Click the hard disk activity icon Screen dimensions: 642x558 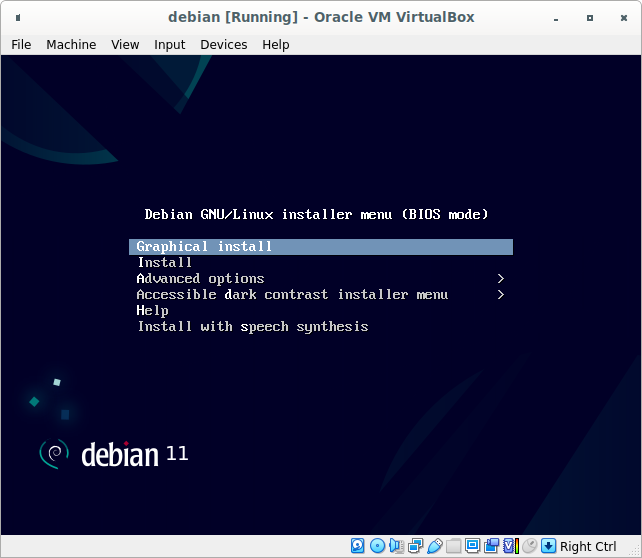click(x=358, y=546)
